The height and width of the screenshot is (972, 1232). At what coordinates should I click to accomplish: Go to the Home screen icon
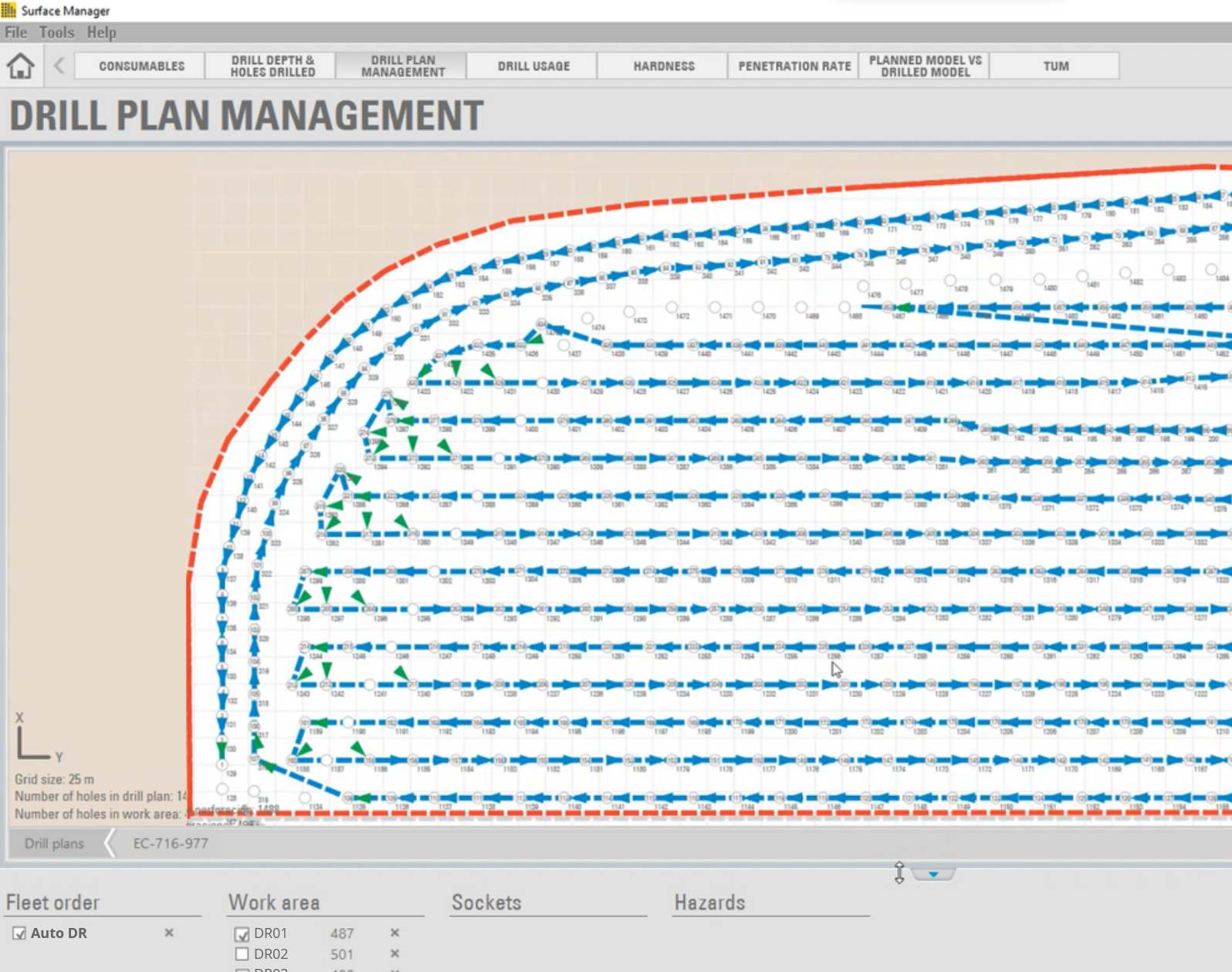(21, 66)
